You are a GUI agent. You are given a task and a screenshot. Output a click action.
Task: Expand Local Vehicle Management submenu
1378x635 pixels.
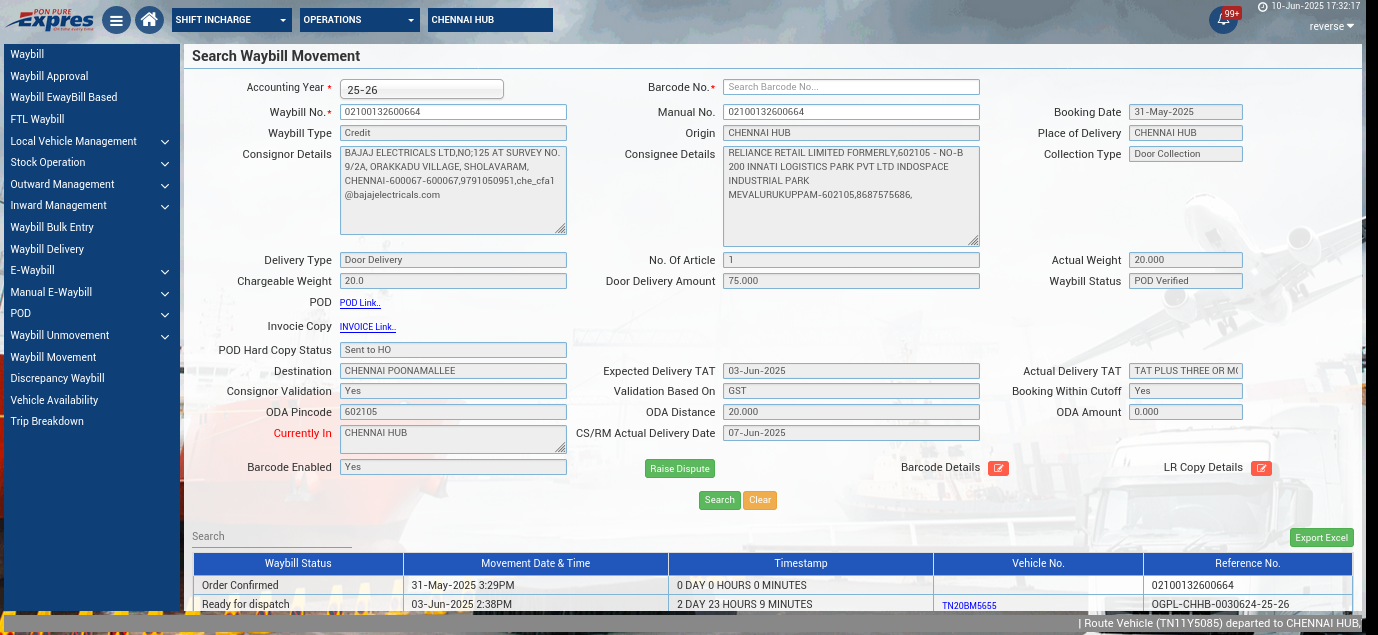(x=90, y=141)
